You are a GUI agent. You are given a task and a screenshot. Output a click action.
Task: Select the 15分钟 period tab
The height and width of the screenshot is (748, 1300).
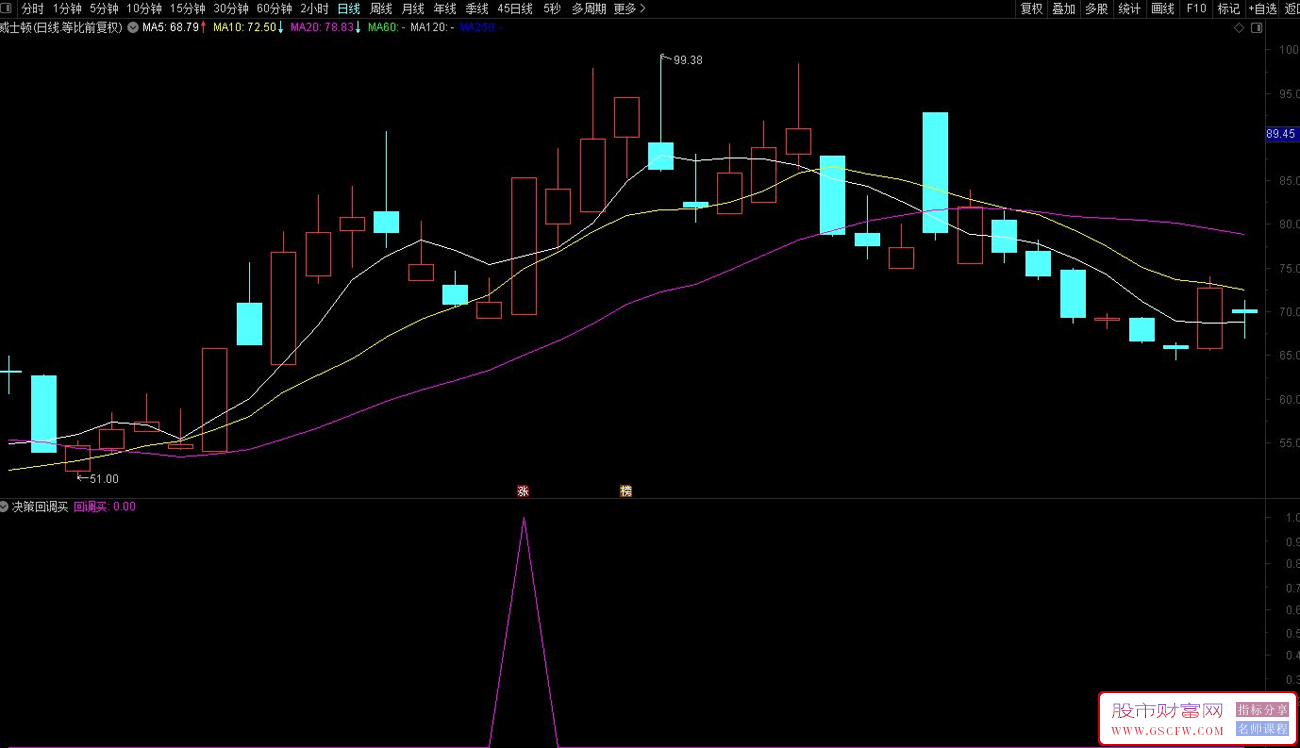(187, 8)
